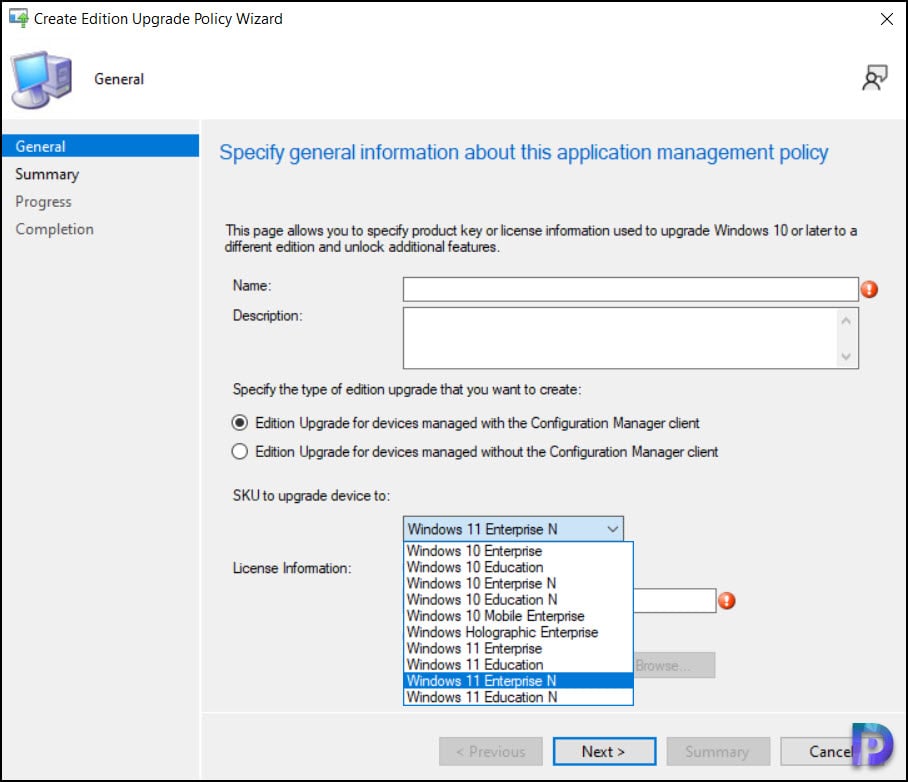Click the license key input field

(675, 601)
